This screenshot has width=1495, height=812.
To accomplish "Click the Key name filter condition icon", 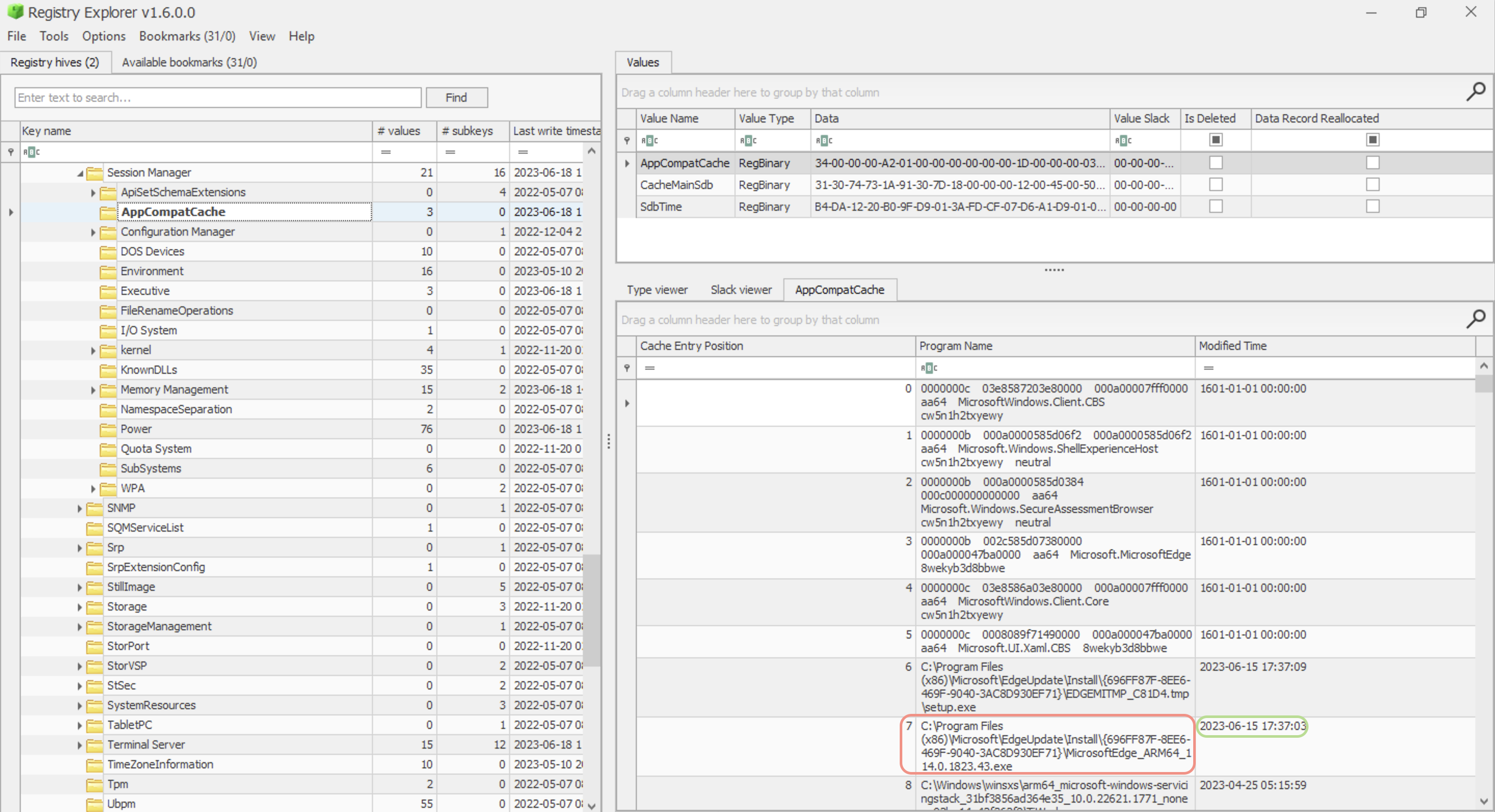I will tap(31, 152).
